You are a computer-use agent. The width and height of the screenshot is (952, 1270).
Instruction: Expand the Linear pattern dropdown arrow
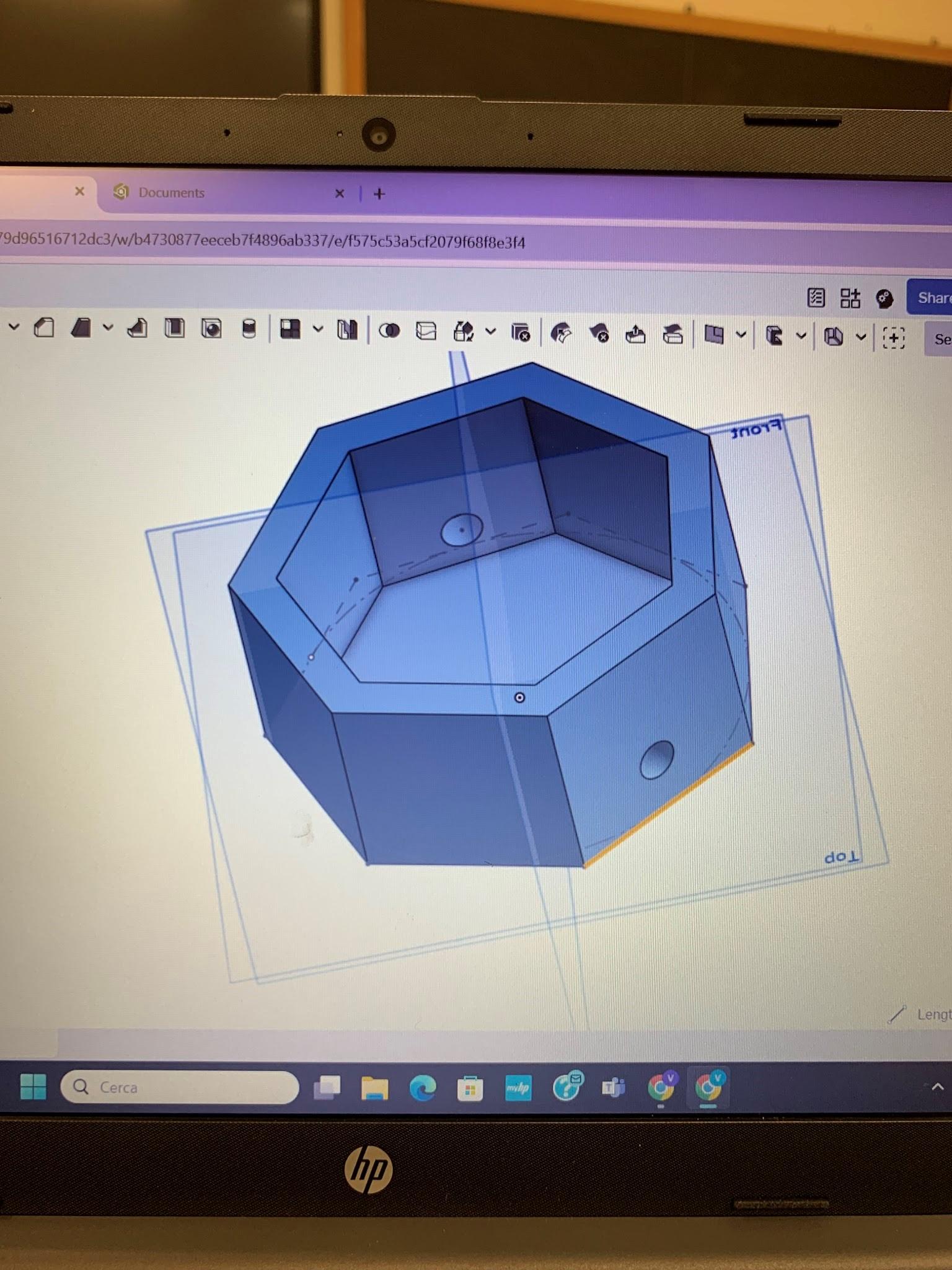coord(318,329)
